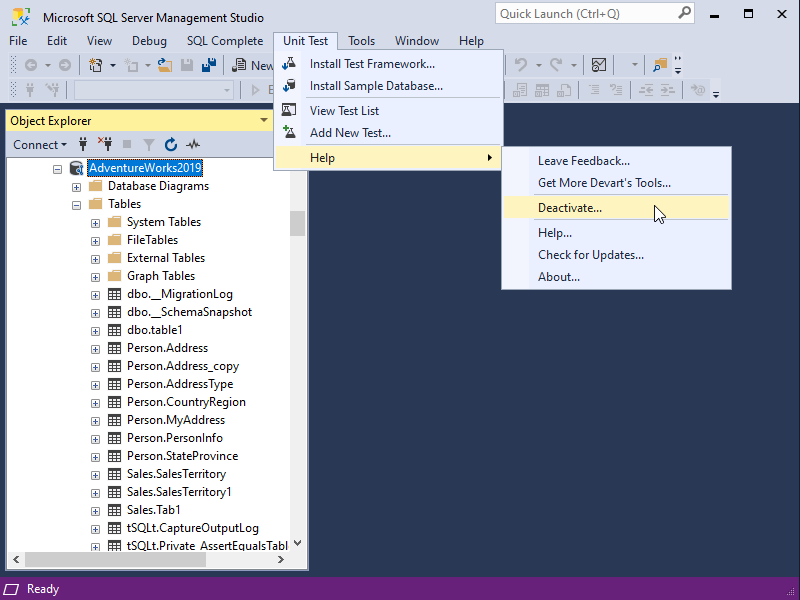800x600 pixels.
Task: Expand the tSQLt.CaptureOutputLog table node
Action: pyautogui.click(x=95, y=529)
